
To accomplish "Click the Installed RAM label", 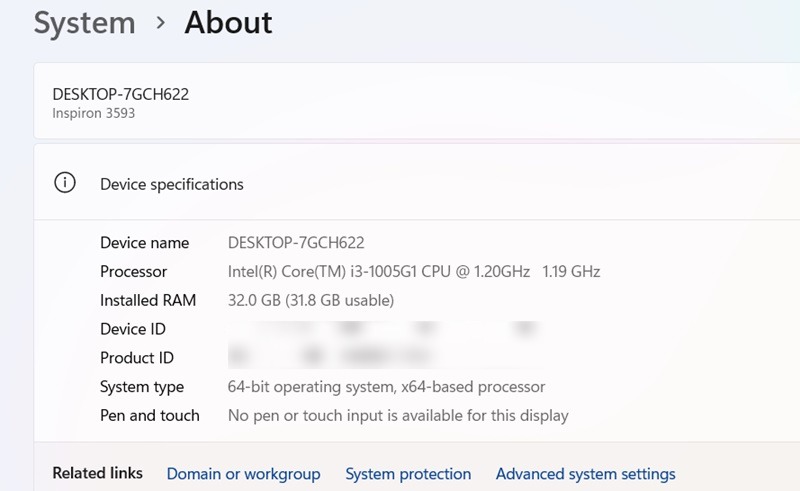I will [148, 300].
